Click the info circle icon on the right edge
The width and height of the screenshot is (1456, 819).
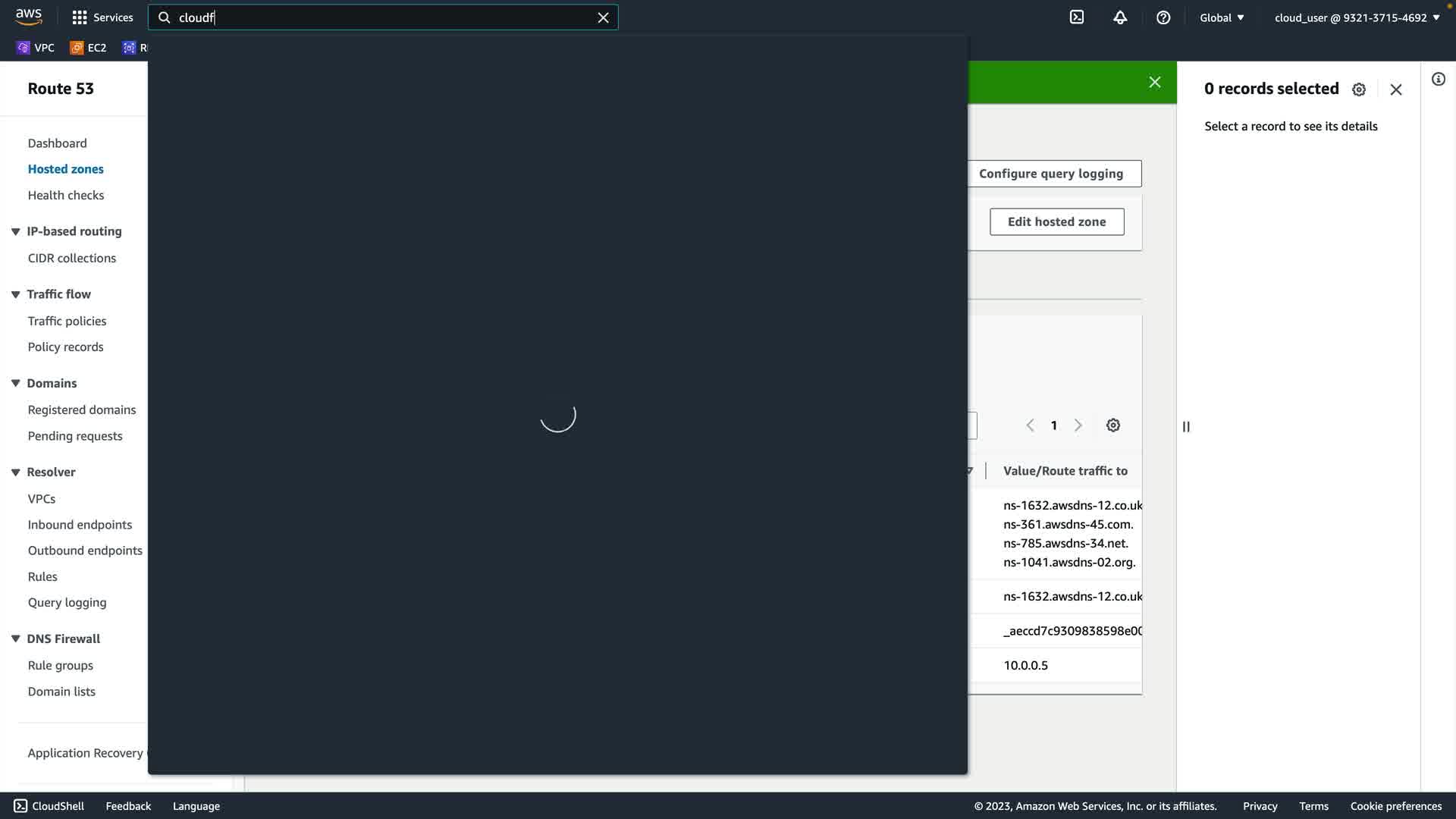point(1438,80)
